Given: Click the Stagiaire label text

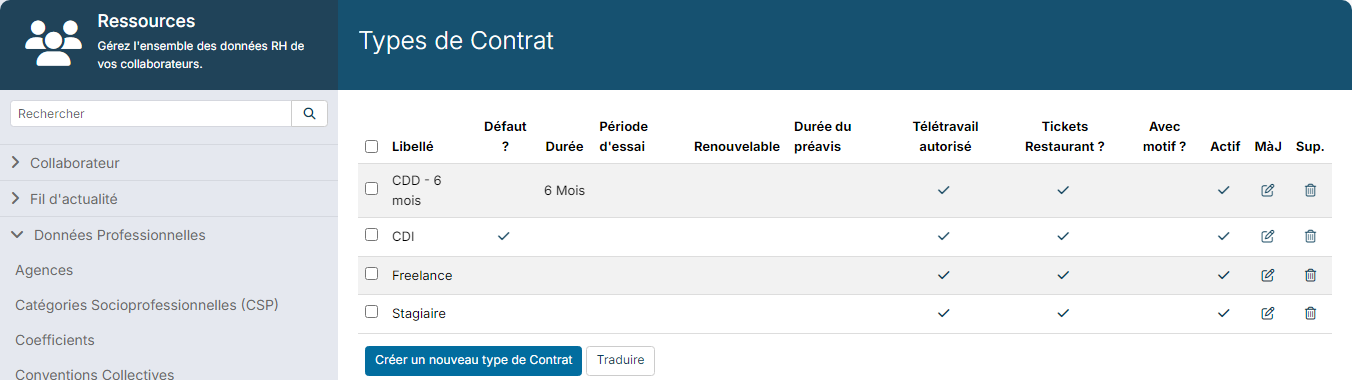Looking at the screenshot, I should (x=419, y=313).
